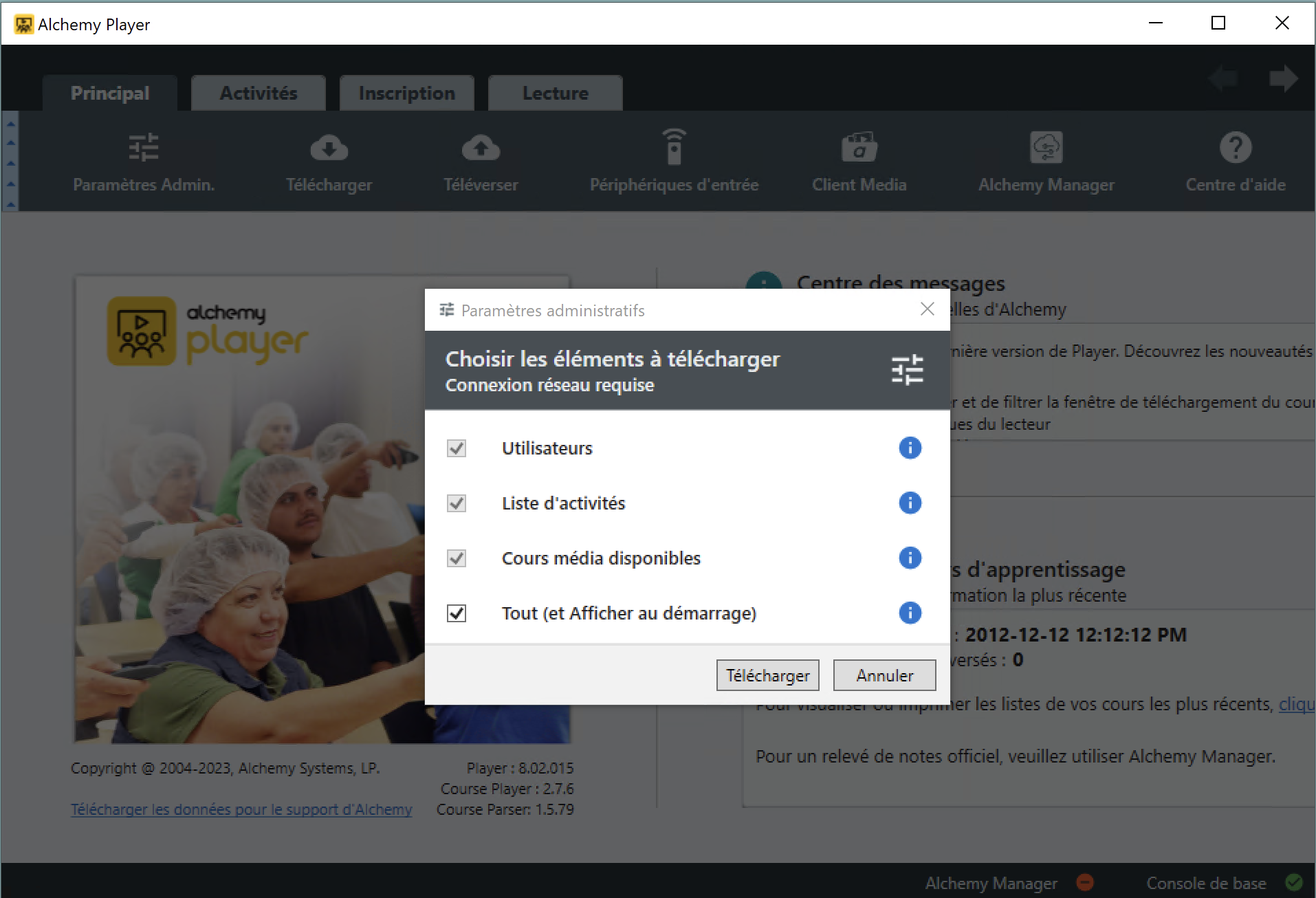1316x898 pixels.
Task: Toggle the Utilisateurs checkbox
Action: 457,448
